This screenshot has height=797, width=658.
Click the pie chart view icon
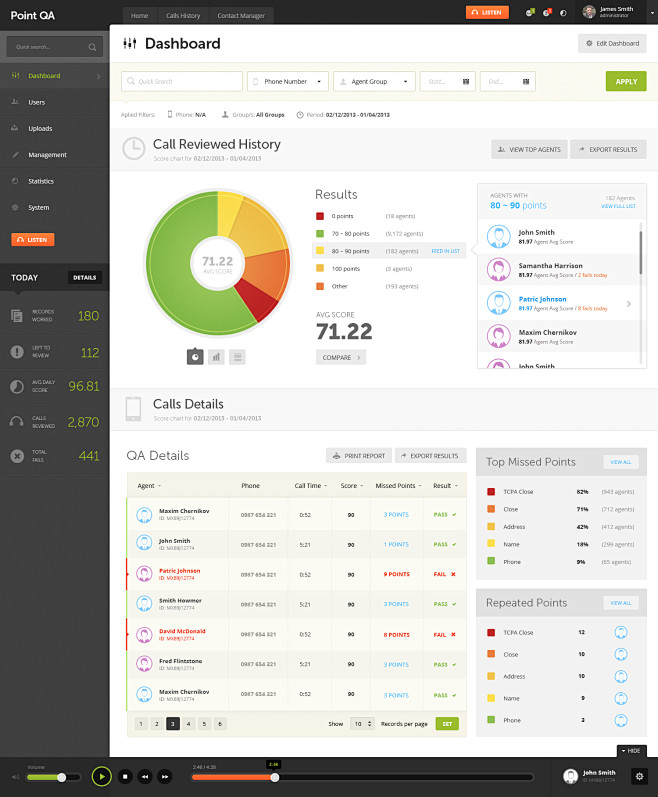tap(195, 357)
